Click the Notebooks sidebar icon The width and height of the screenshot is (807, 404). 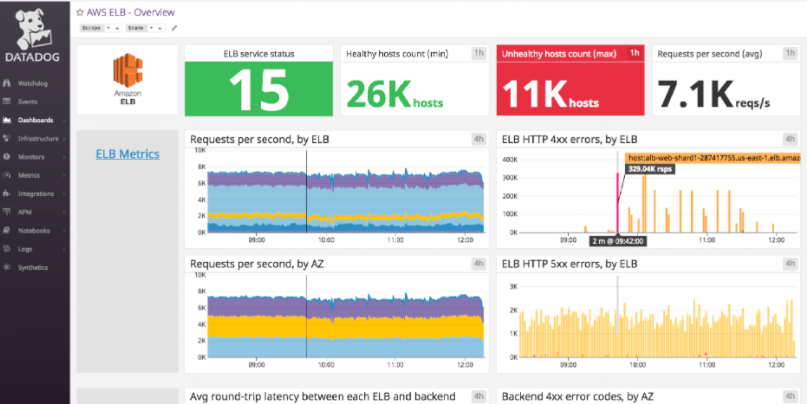[7, 231]
